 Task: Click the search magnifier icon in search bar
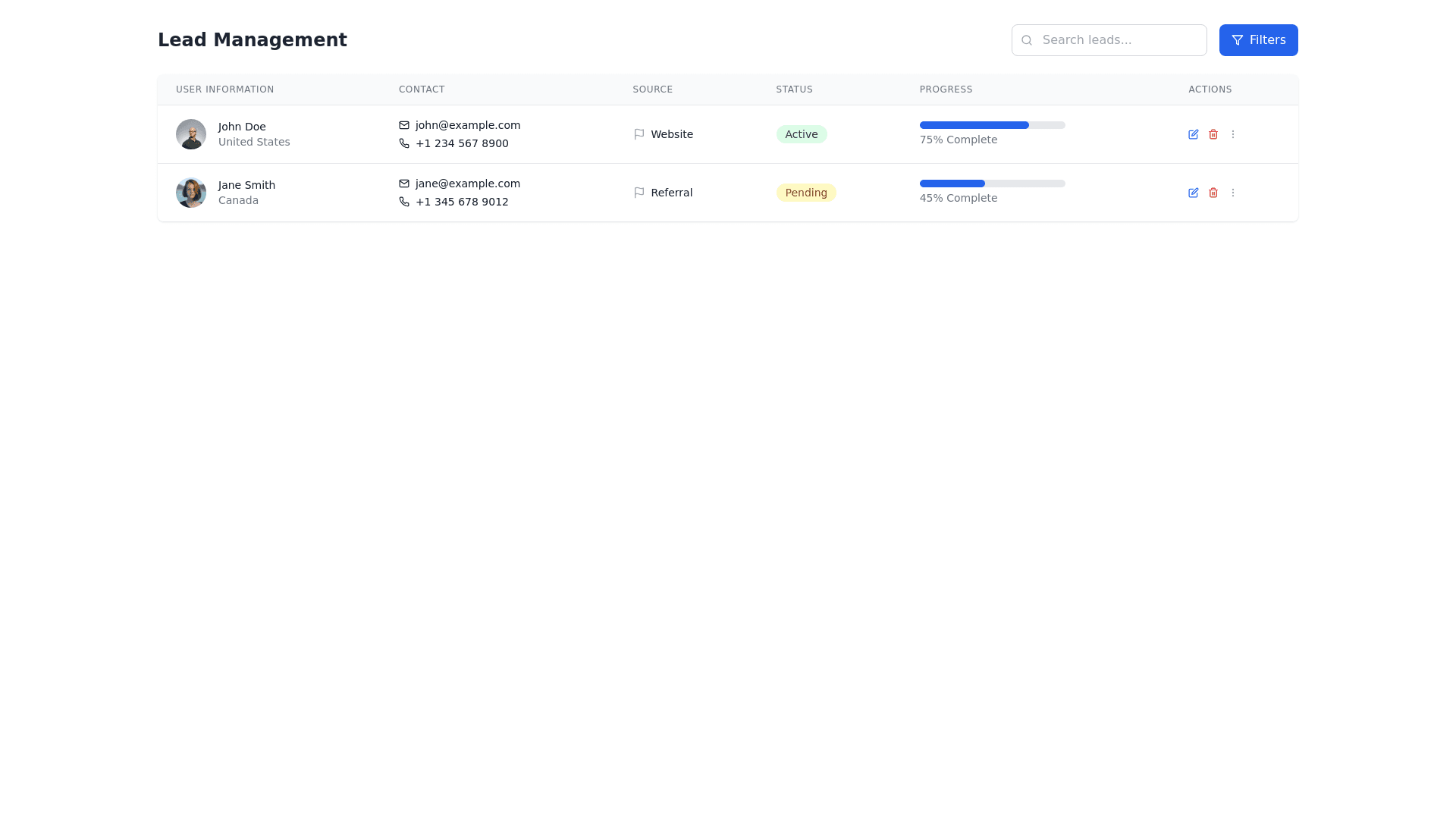(x=1027, y=39)
